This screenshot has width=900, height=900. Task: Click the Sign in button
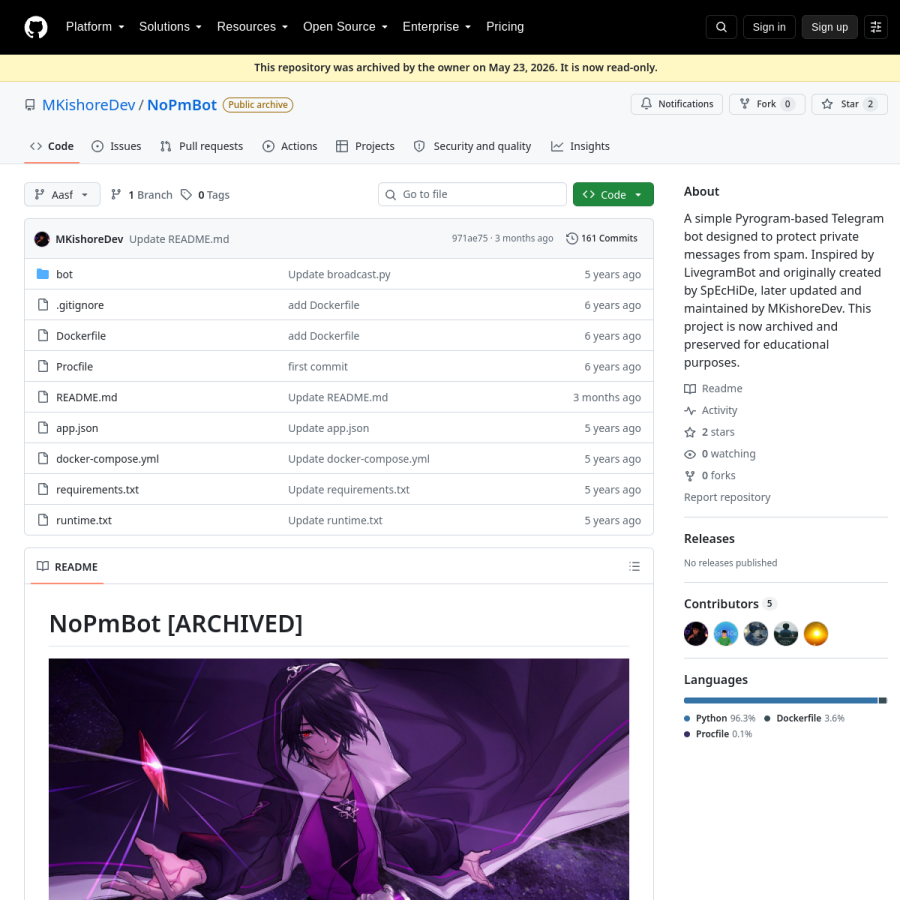point(769,27)
